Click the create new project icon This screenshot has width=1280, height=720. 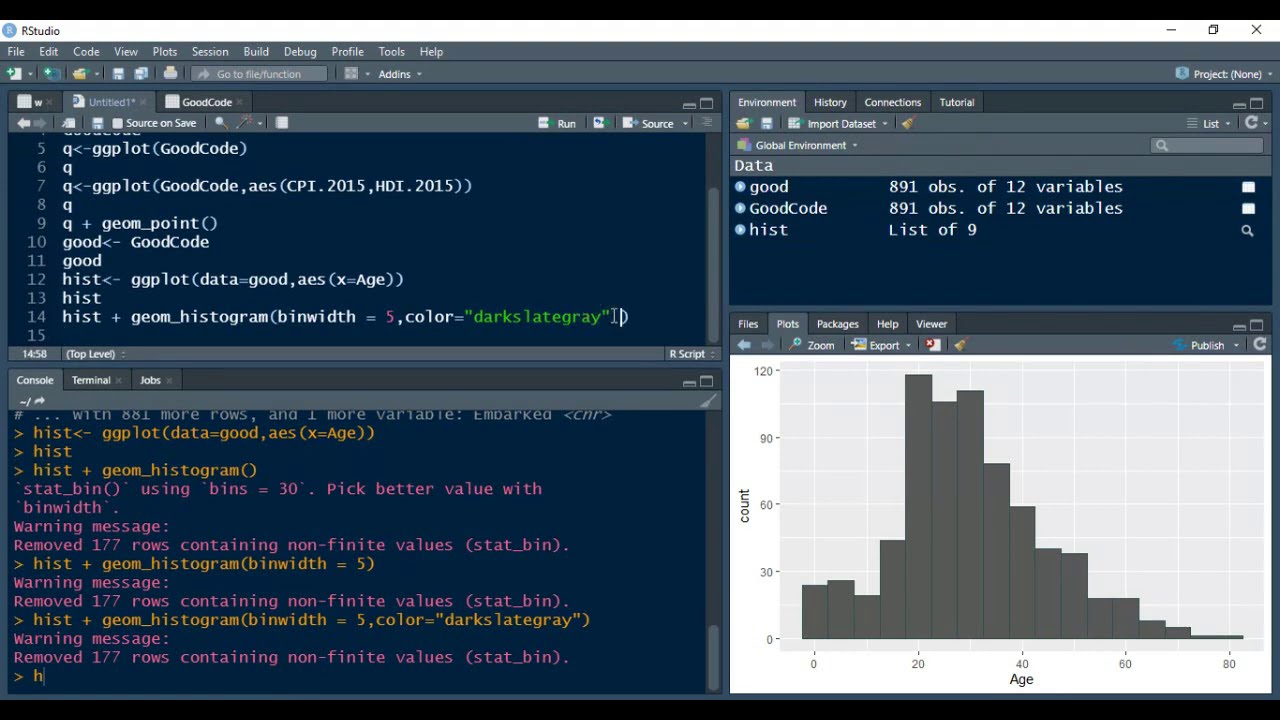51,74
